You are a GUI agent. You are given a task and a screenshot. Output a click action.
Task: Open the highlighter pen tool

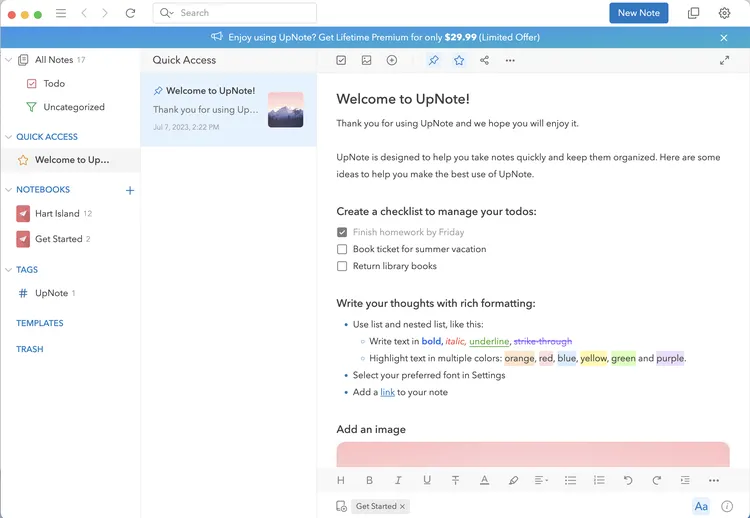(x=513, y=480)
